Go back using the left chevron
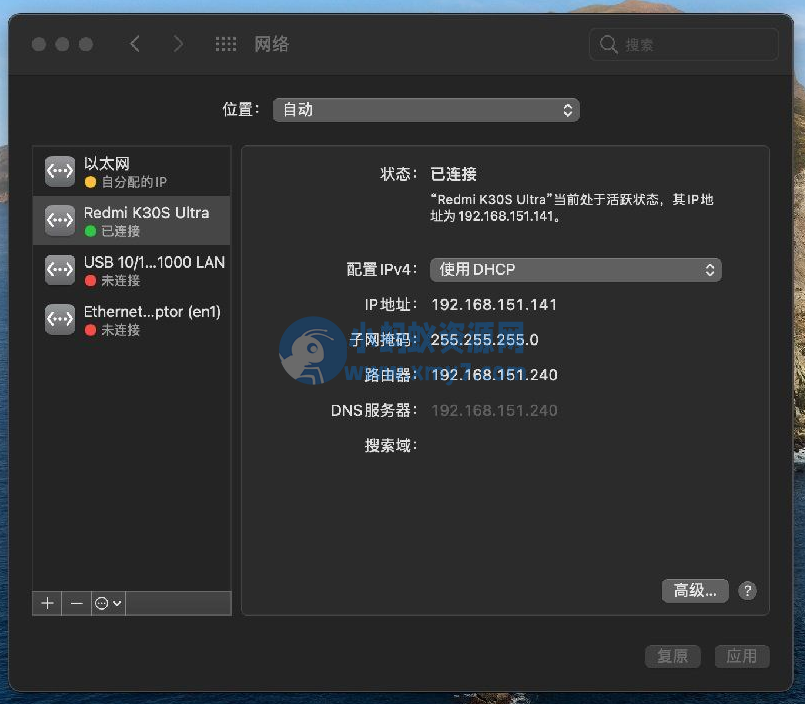The image size is (805, 704). (135, 44)
